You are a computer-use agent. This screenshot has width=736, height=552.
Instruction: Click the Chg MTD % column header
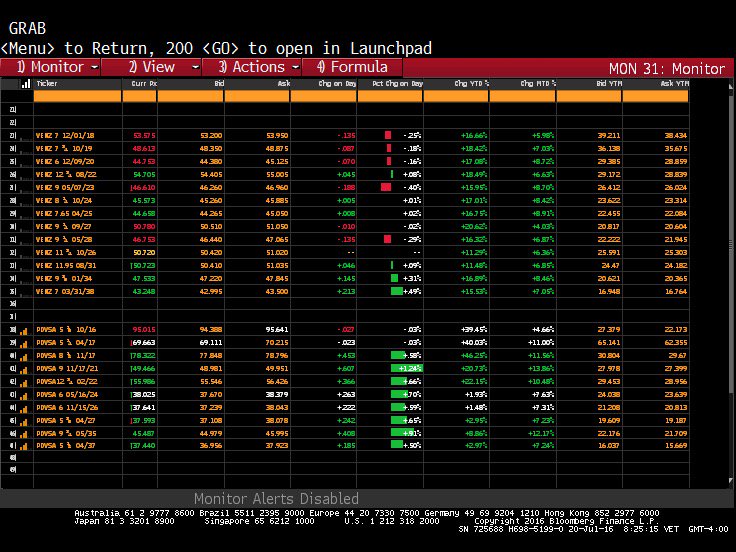(x=538, y=84)
